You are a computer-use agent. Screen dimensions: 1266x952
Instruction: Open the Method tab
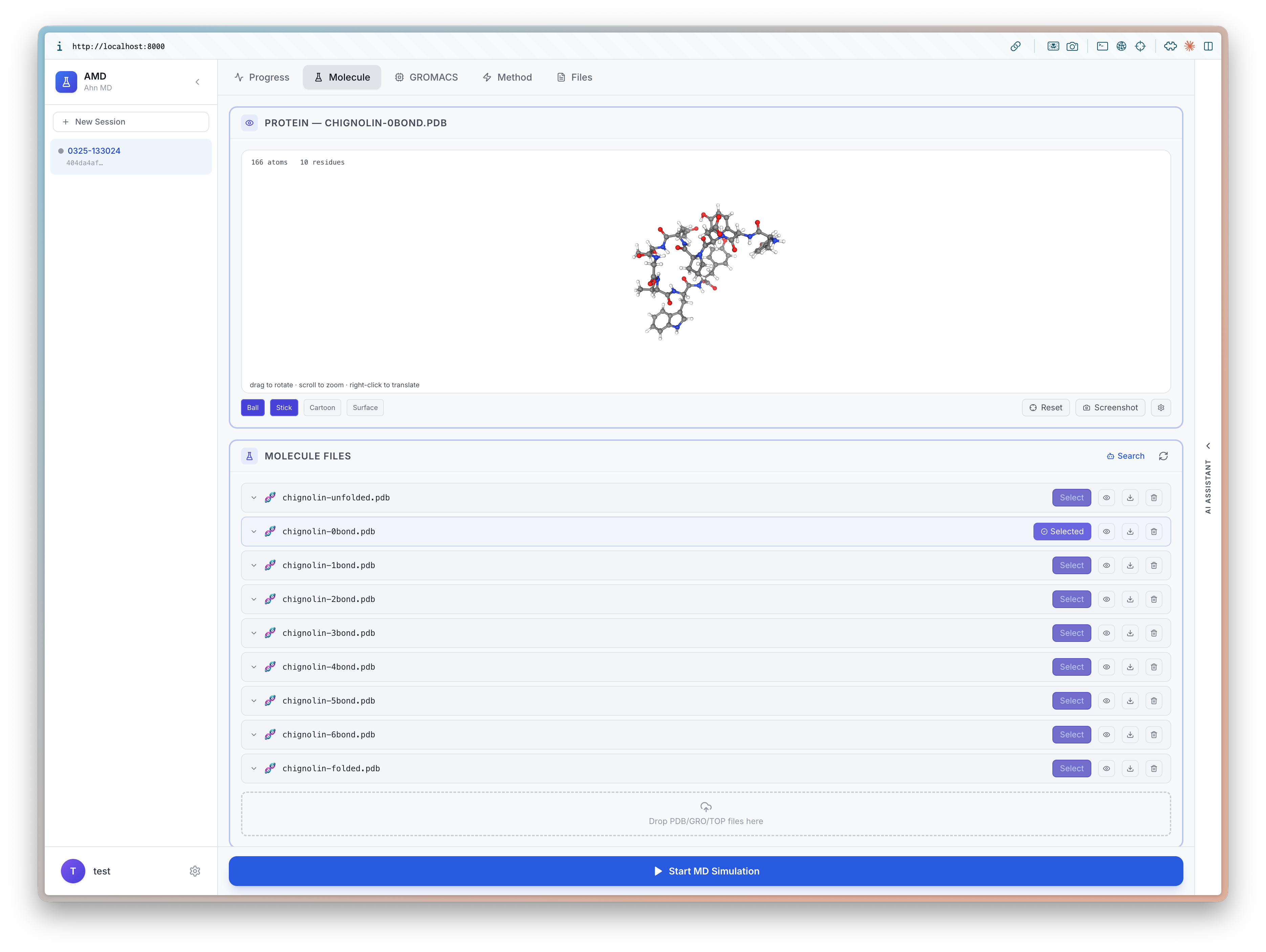(507, 77)
